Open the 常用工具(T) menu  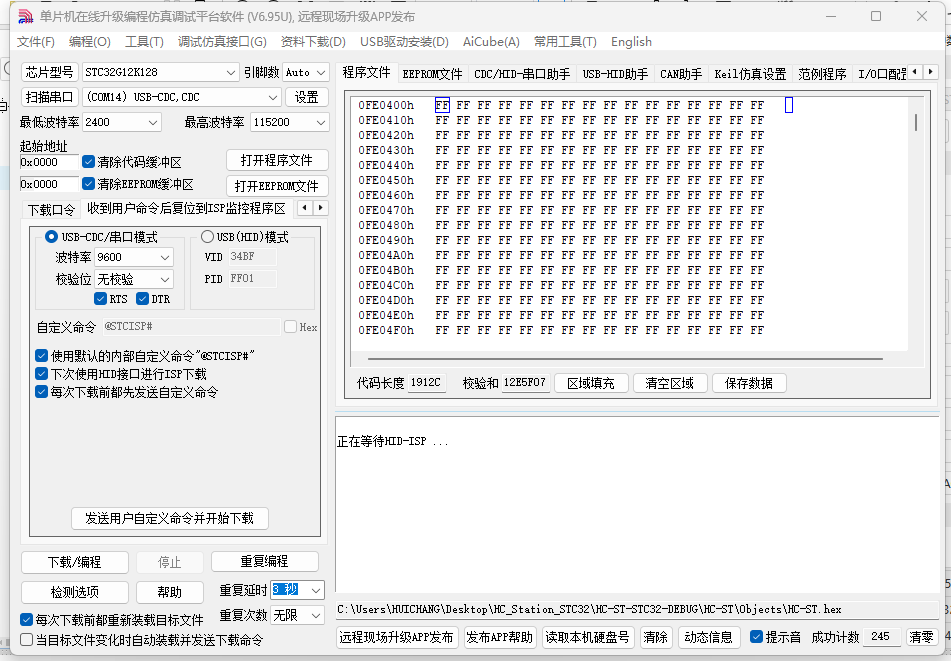coord(565,42)
